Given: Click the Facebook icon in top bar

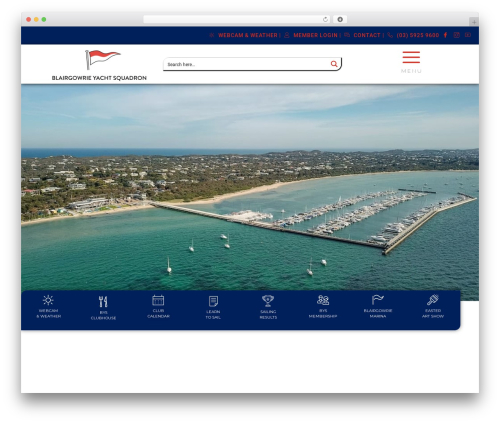Looking at the screenshot, I should click(x=445, y=35).
